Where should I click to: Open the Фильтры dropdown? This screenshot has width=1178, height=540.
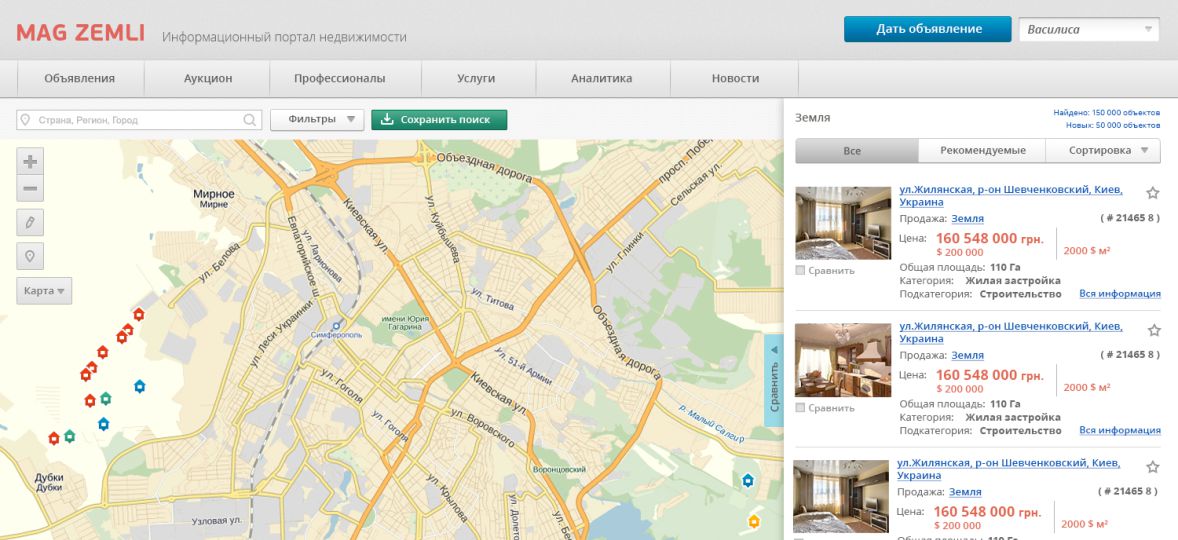coord(317,119)
